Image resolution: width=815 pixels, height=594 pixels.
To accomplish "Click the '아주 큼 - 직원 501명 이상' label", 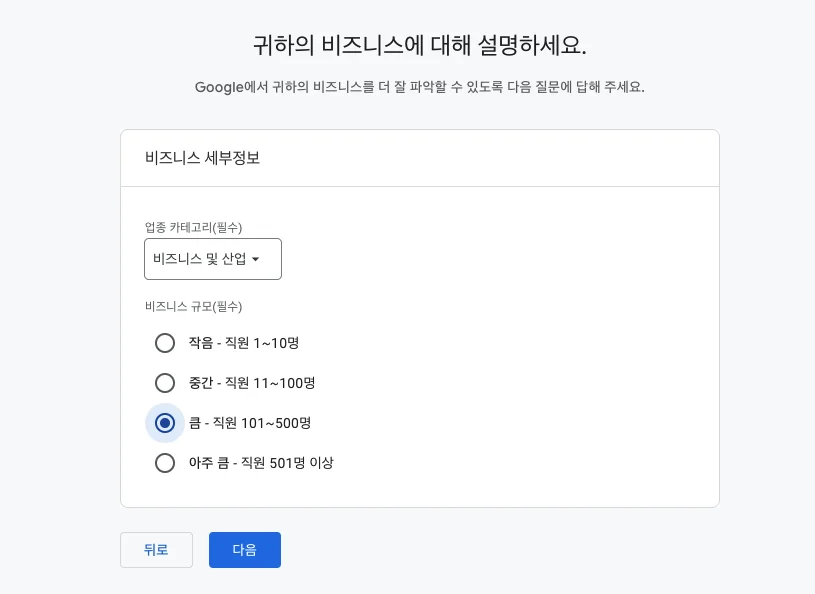I will [x=261, y=463].
